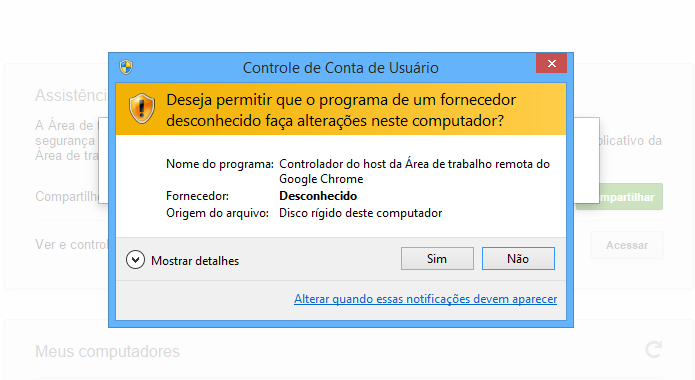Click the Disco rígido deste computador text
695x380 pixels.
click(x=360, y=213)
